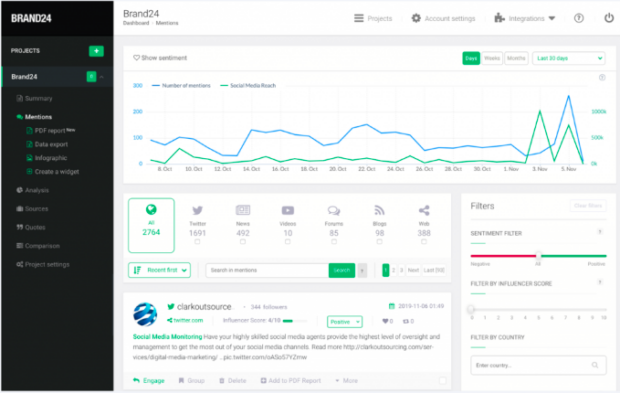
Task: Click the magnifier icon in the country field
Action: (595, 365)
